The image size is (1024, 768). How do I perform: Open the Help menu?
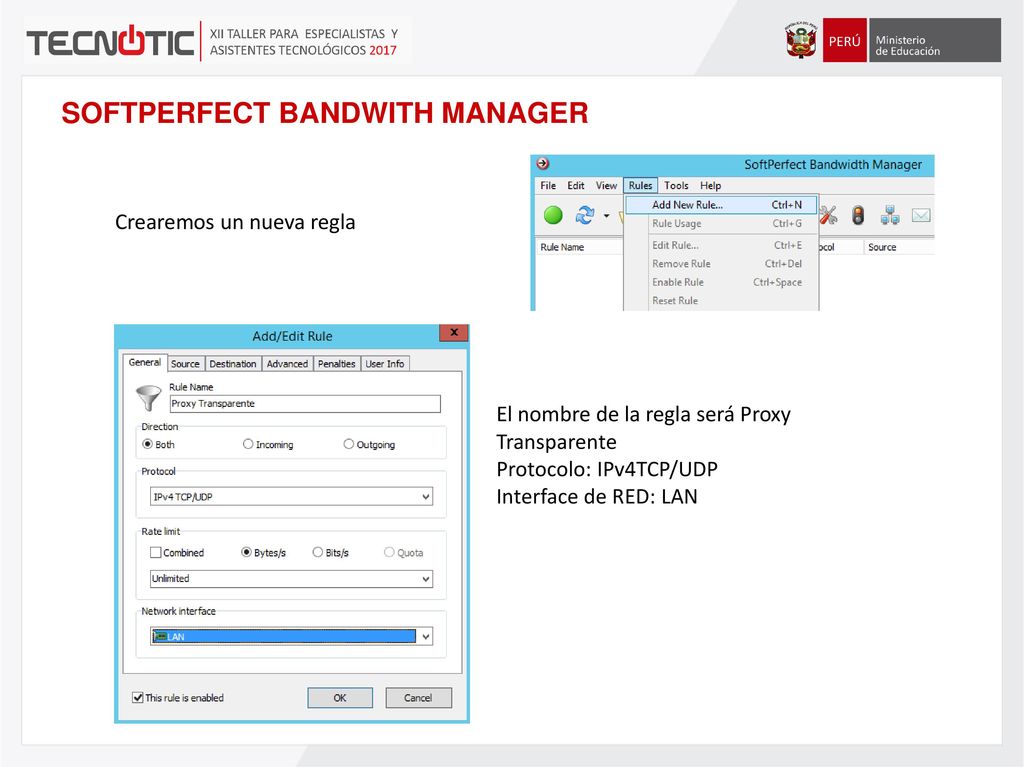pos(711,185)
